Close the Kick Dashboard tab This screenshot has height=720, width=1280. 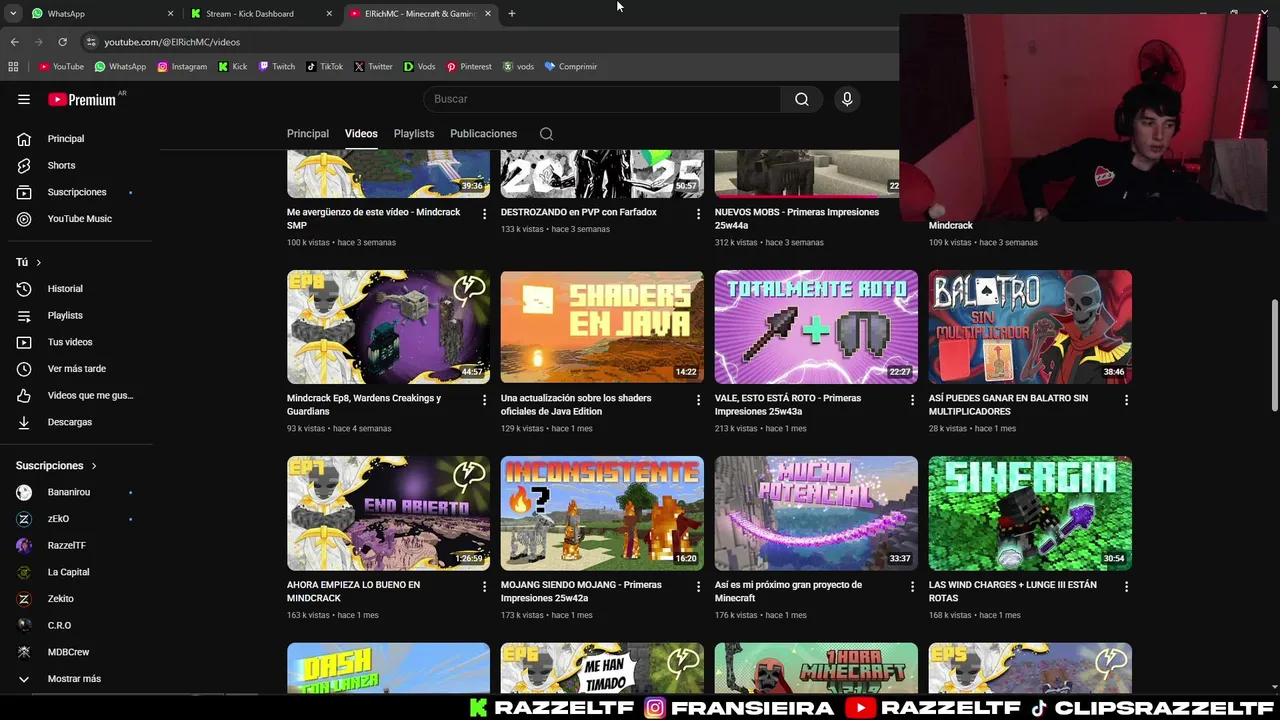point(329,14)
